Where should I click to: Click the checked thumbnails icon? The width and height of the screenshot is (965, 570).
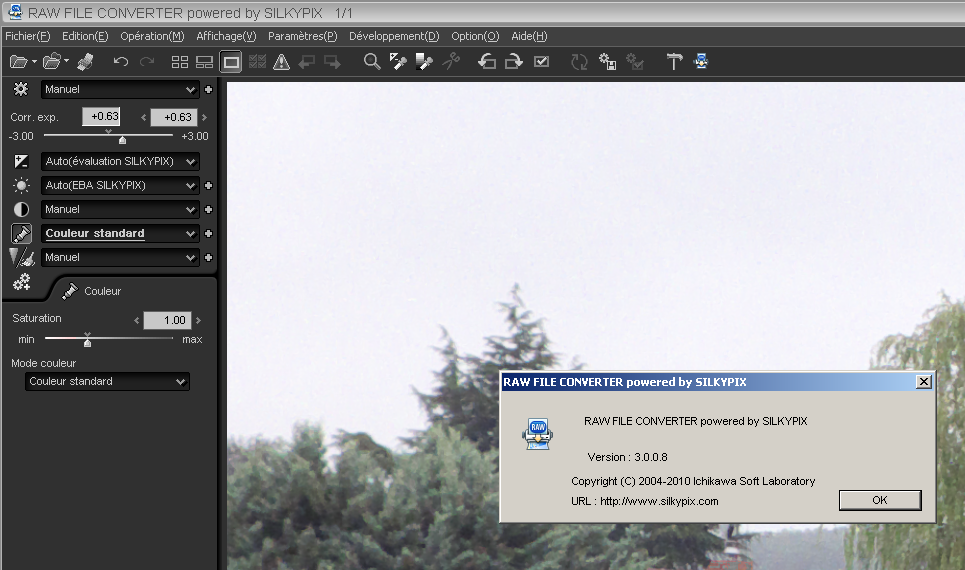pos(257,62)
